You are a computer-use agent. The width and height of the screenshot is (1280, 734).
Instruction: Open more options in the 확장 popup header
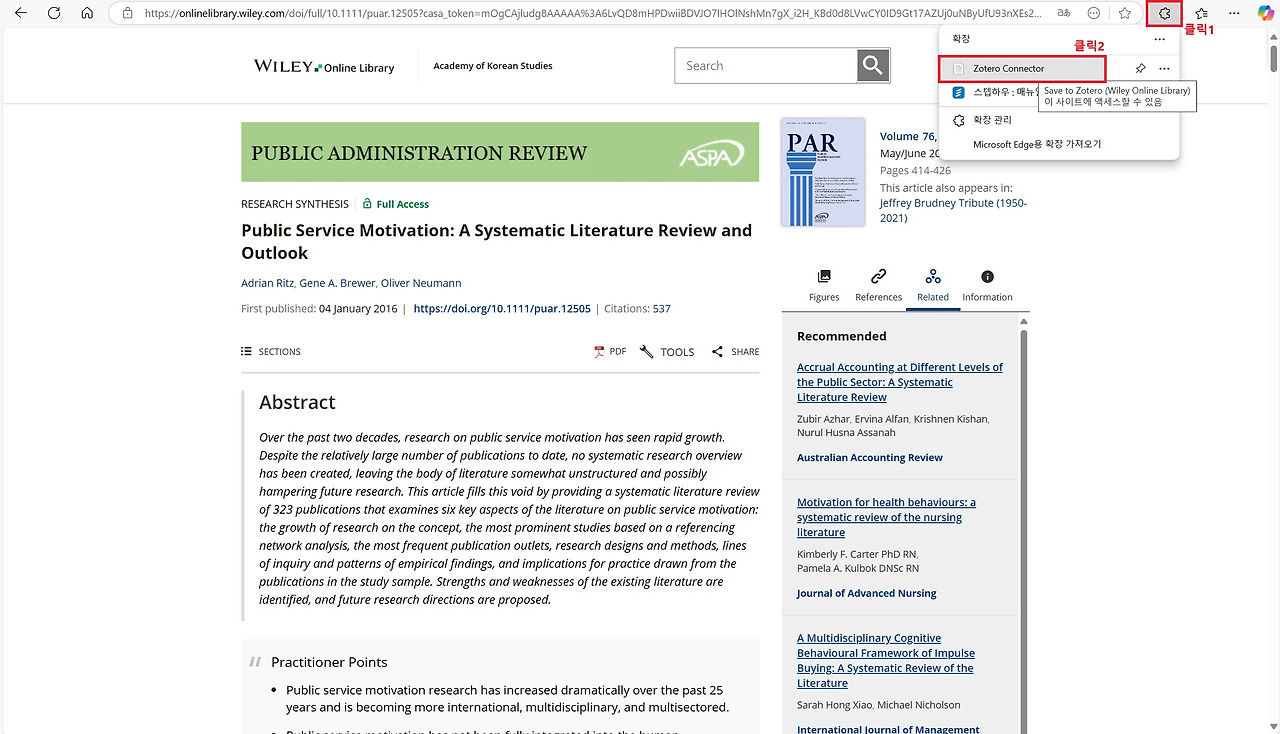(1159, 39)
